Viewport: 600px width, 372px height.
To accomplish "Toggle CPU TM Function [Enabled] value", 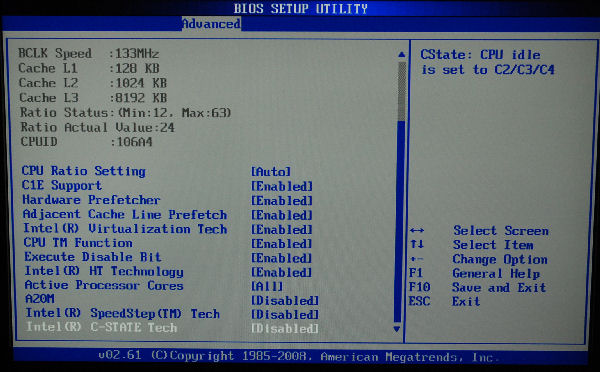I will pyautogui.click(x=282, y=244).
